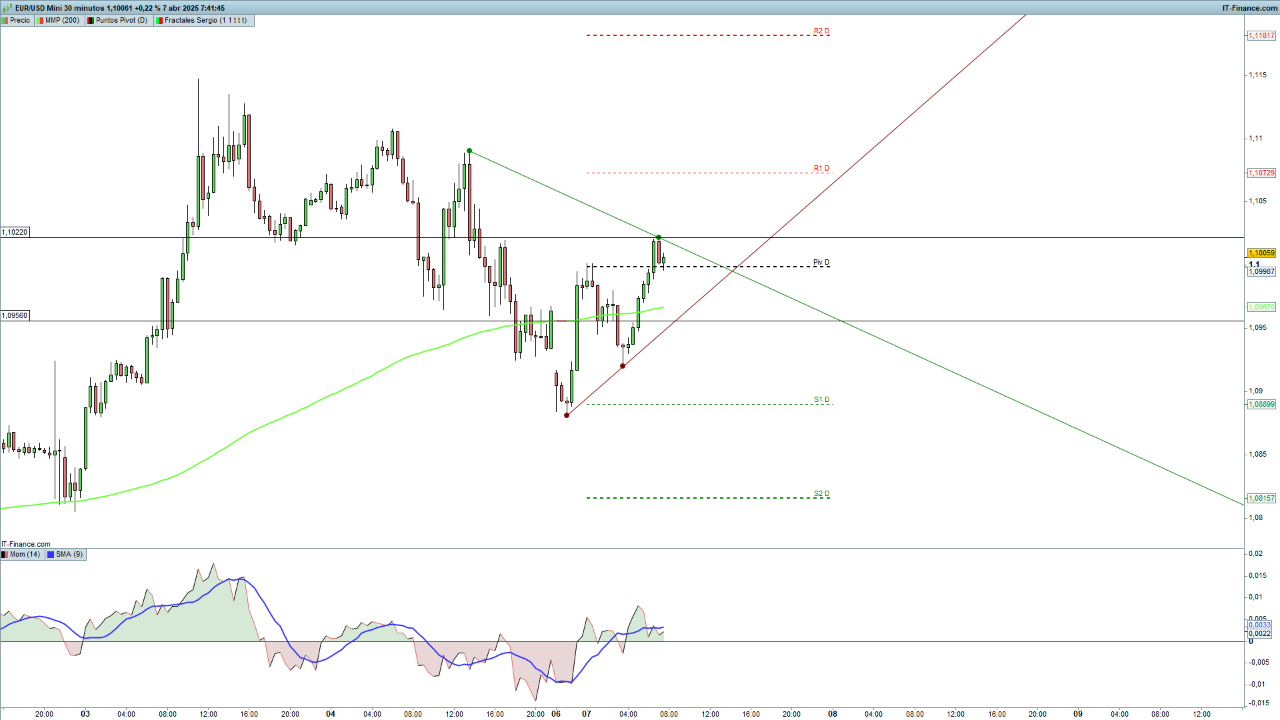Select the red trendline's lowest anchor point
1280x720 pixels.
coord(567,415)
